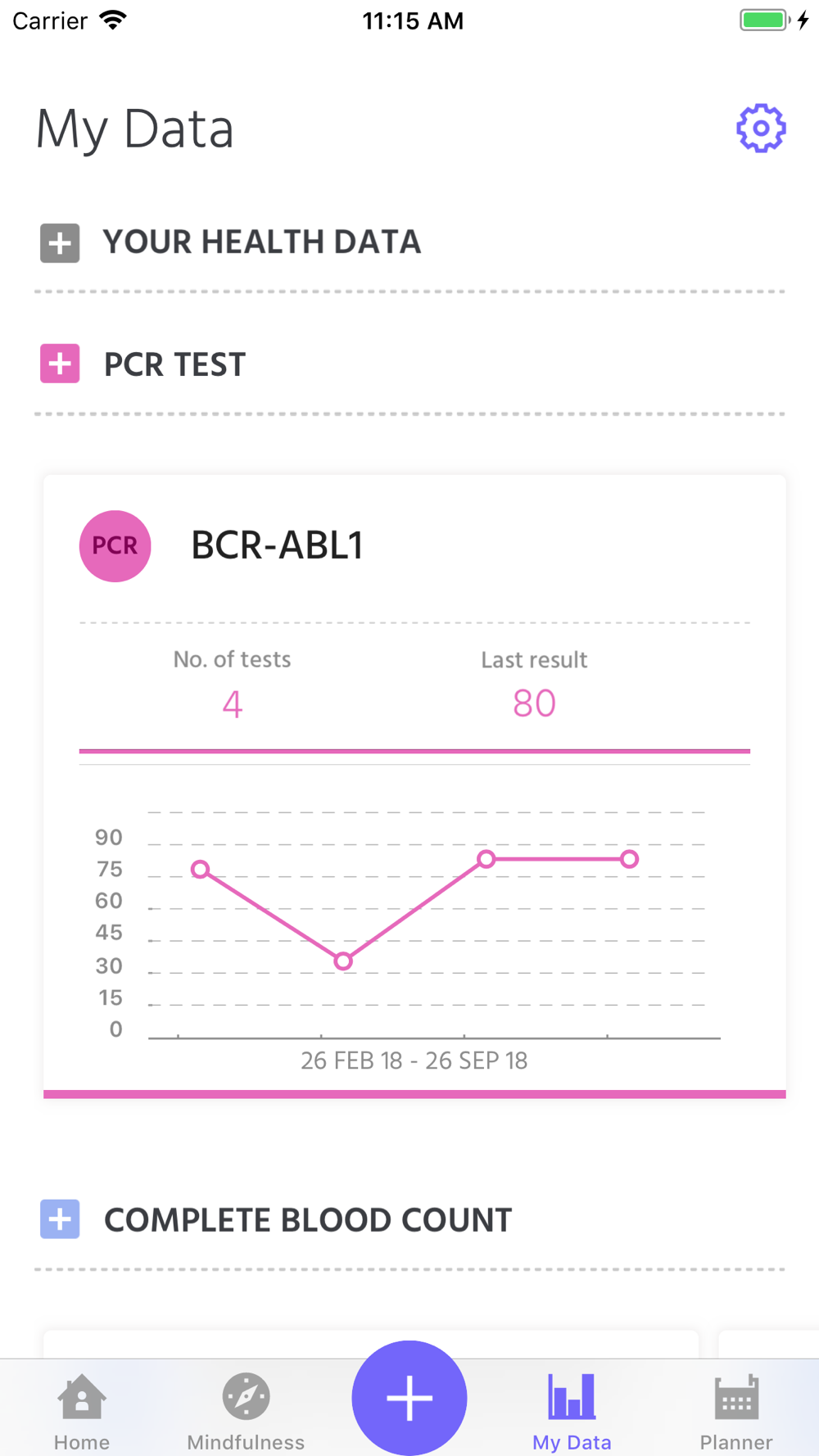
Task: Tap the Home icon in bottom bar
Action: coord(82,1397)
